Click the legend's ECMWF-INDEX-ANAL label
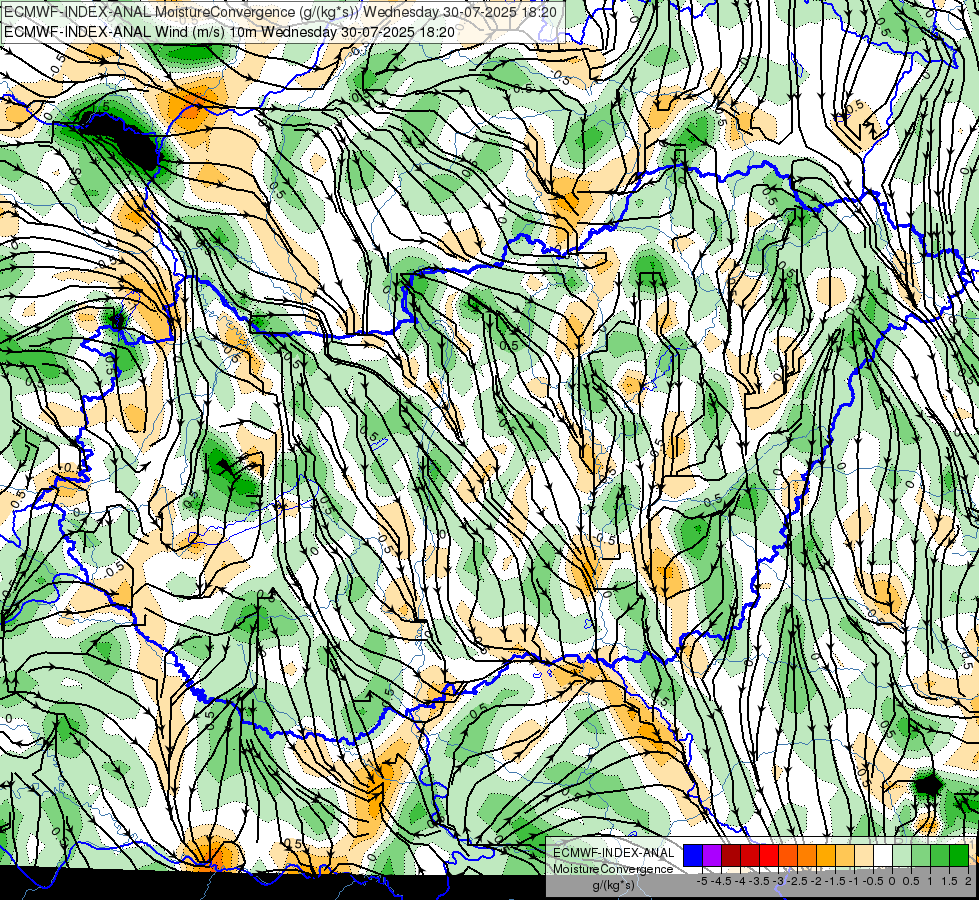Image resolution: width=979 pixels, height=900 pixels. [x=613, y=853]
